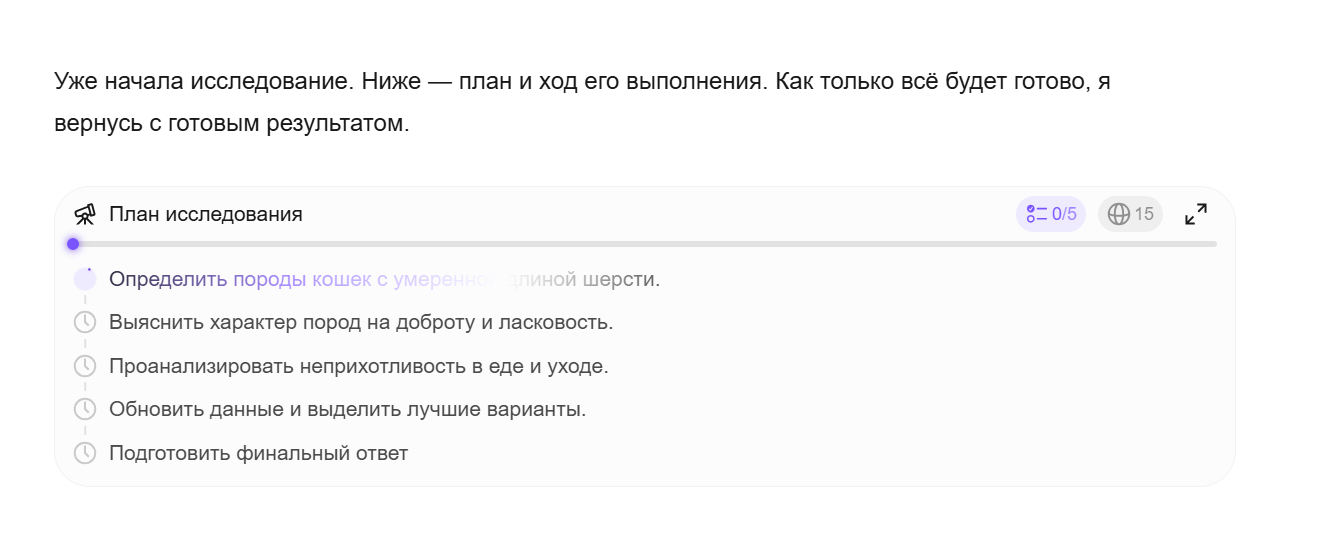This screenshot has height=547, width=1342.
Task: Click the План исследования panel title
Action: [x=205, y=215]
